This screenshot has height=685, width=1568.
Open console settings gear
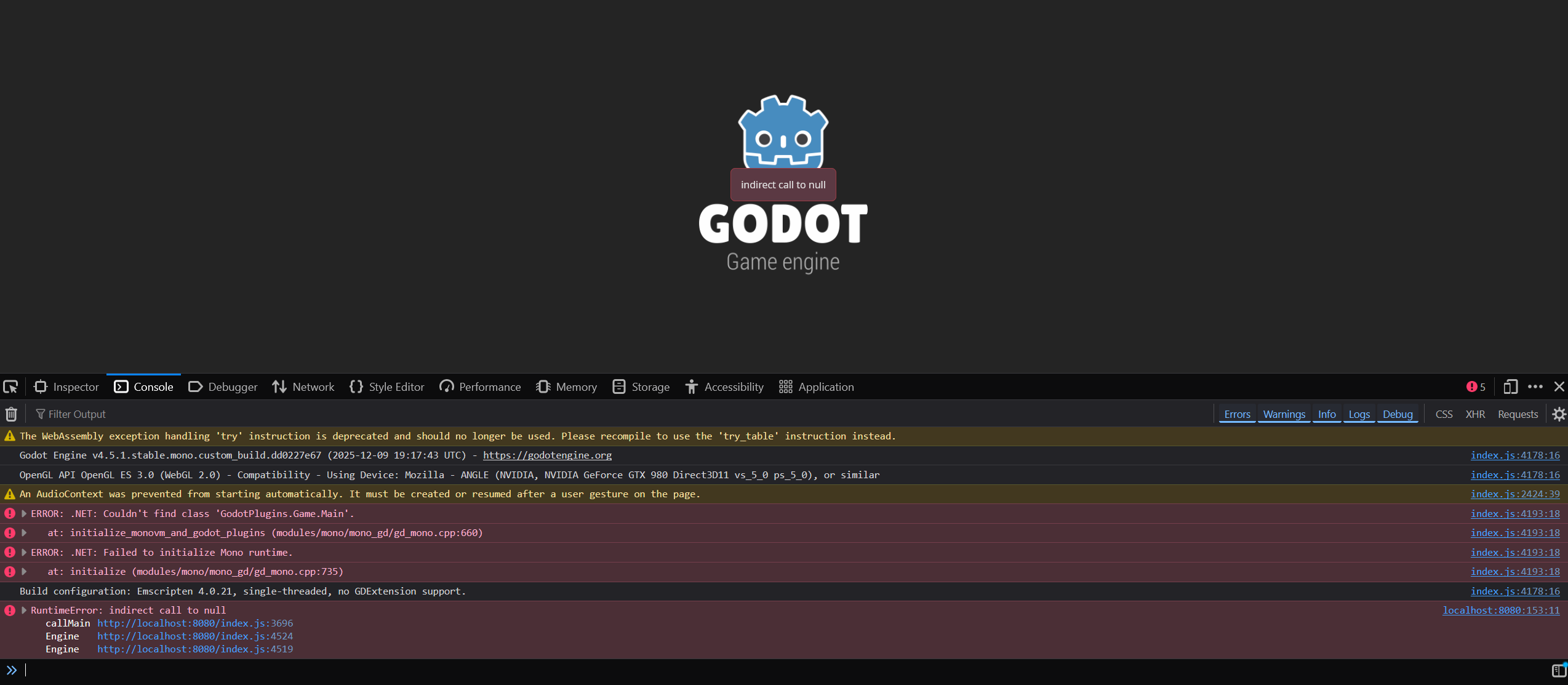[1559, 414]
